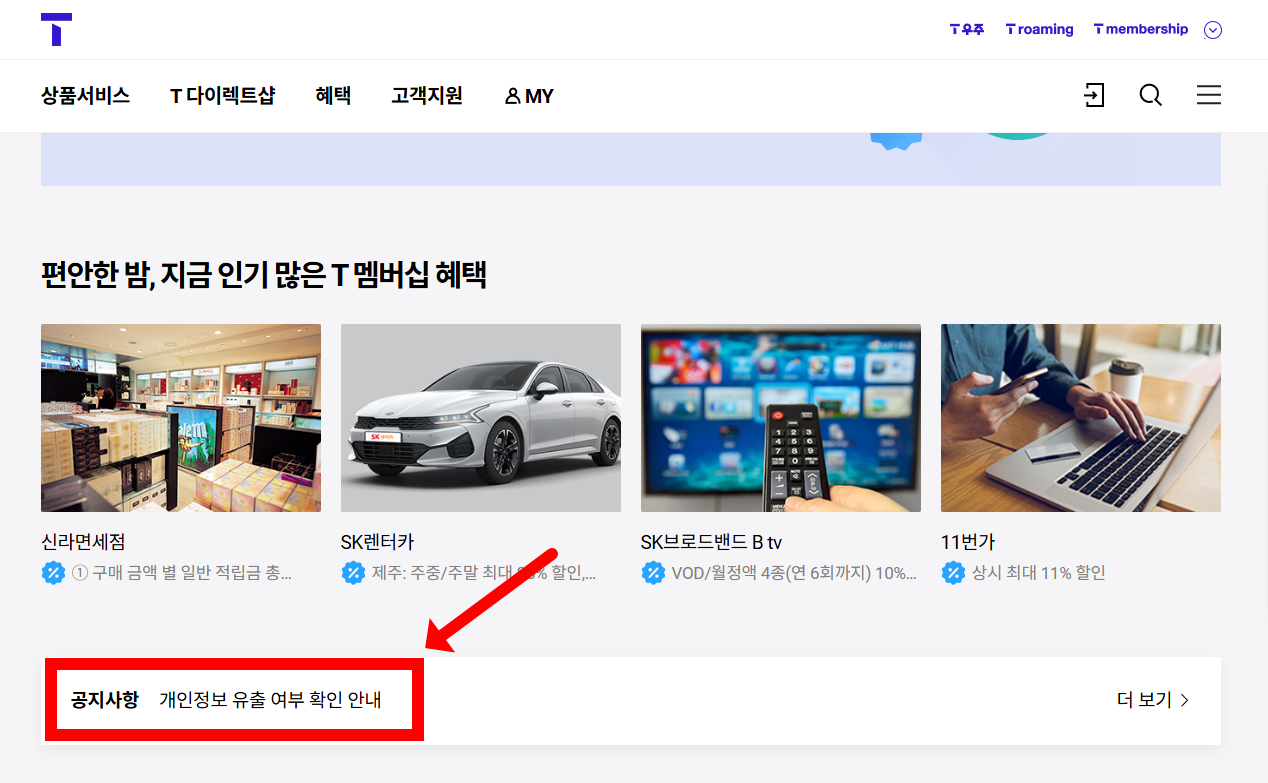Open the 고객지원 menu
This screenshot has width=1268, height=783.
coord(427,96)
